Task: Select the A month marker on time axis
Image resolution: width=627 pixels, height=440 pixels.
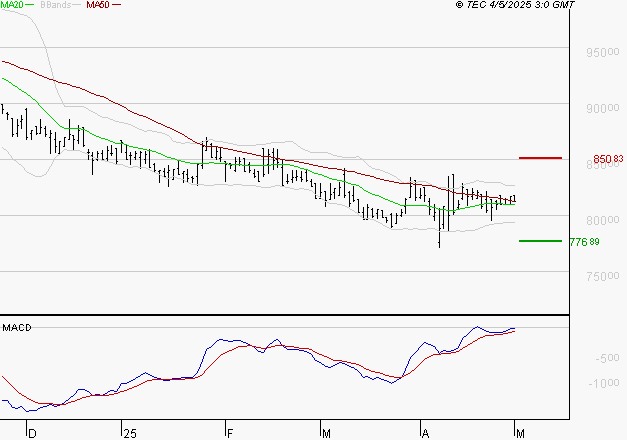Action: [424, 434]
